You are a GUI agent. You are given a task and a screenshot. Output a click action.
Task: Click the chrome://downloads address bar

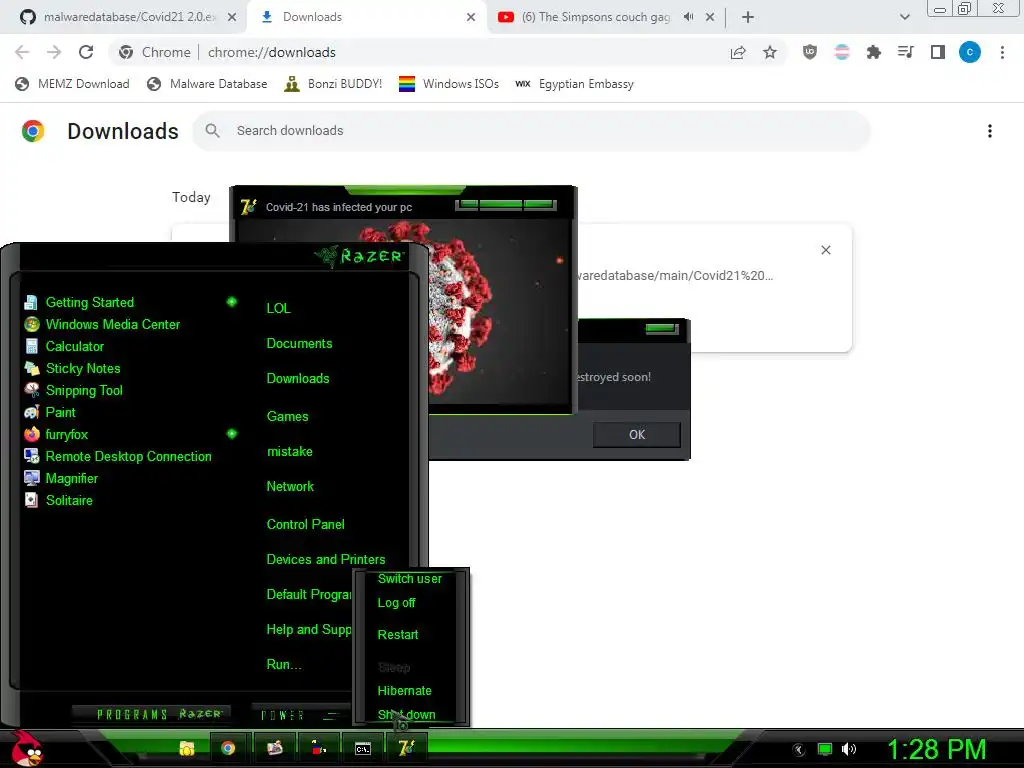[x=418, y=52]
